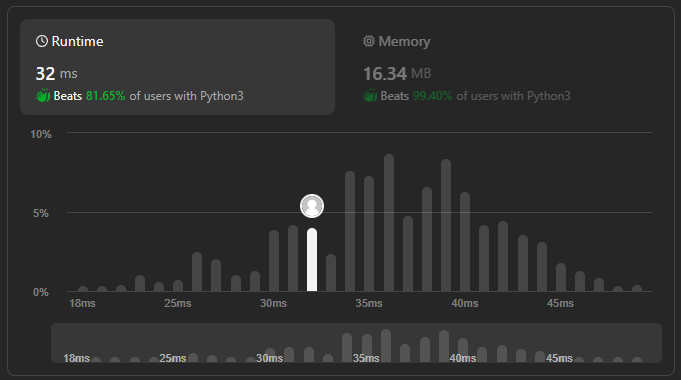Click the tallest bar at 36ms
Screen dimensions: 681x380
tap(389, 223)
